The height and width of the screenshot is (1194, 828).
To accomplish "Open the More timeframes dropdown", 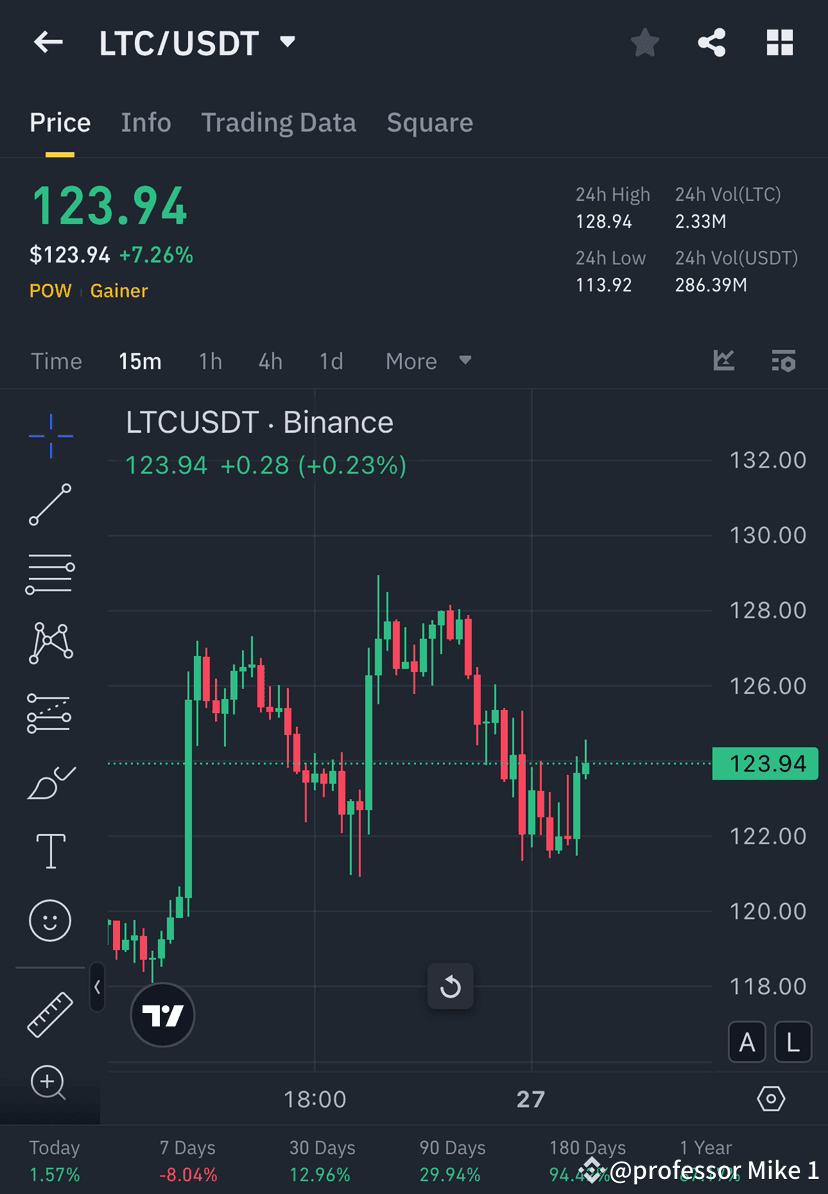I will (x=428, y=361).
